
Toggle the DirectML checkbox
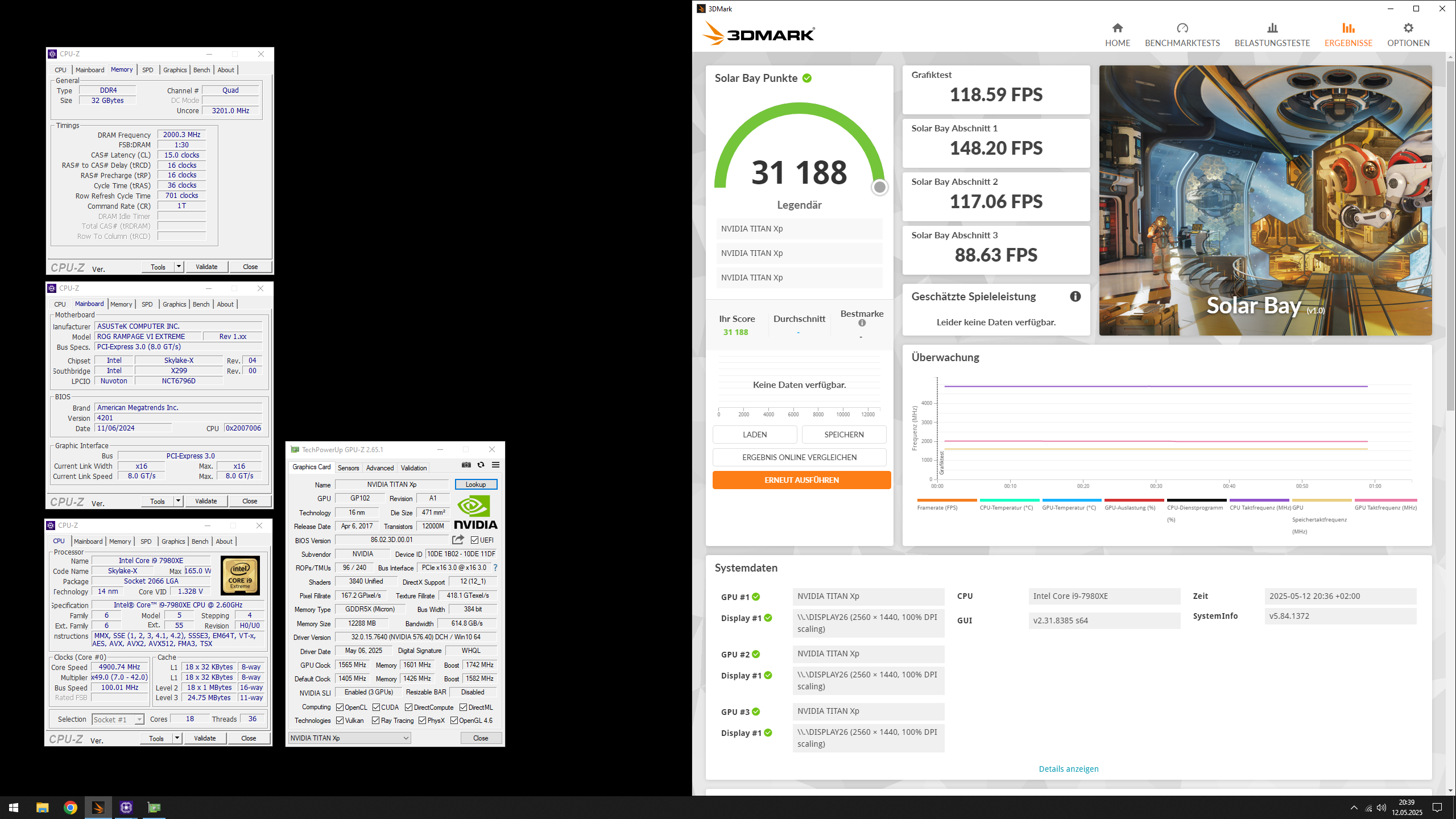[463, 707]
